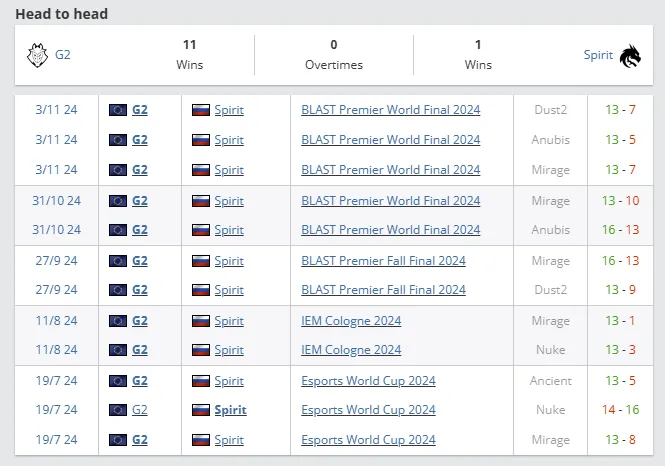Click the 1 Wins stat for Spirit
665x466 pixels.
(478, 55)
